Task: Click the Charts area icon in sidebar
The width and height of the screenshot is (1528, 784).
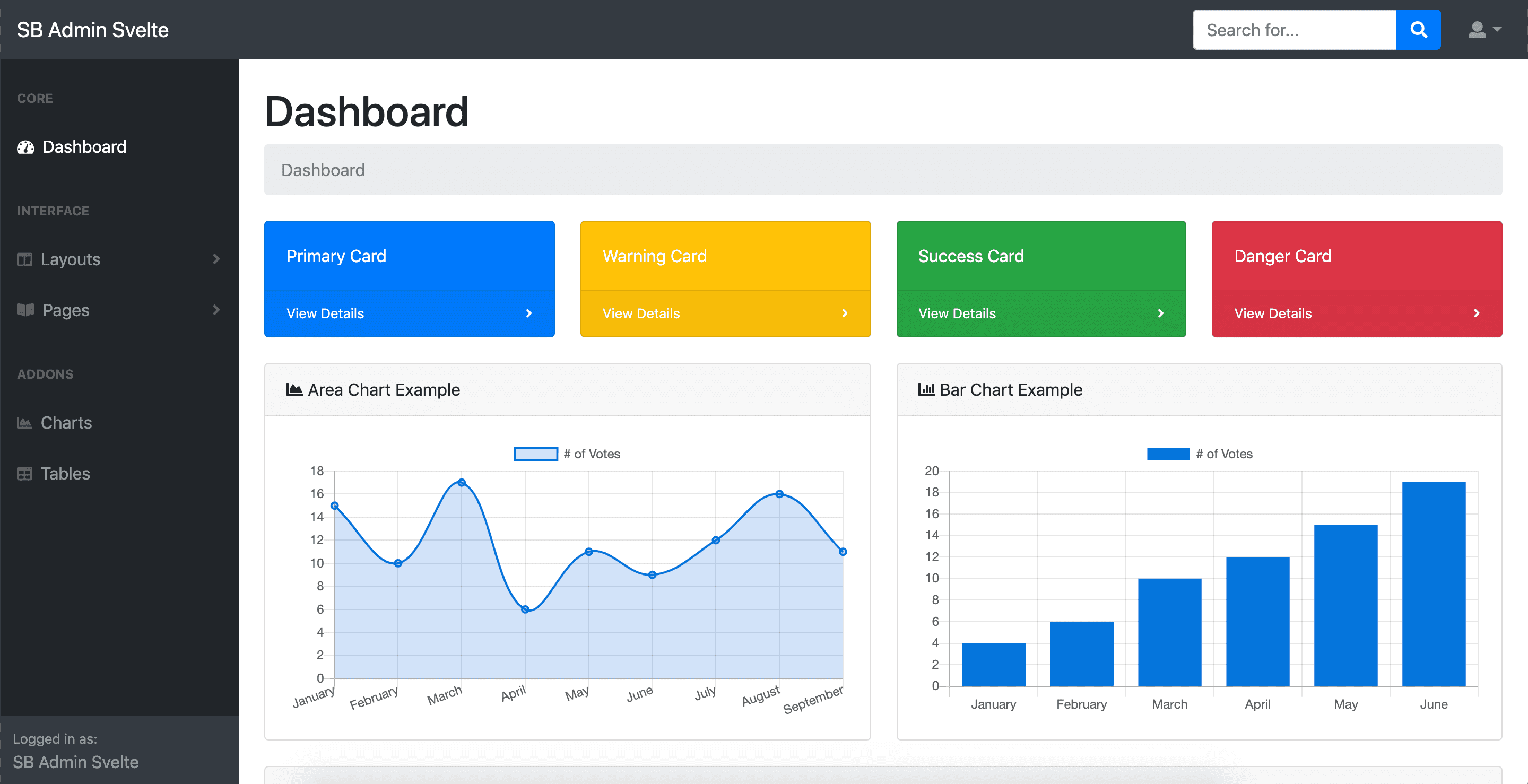Action: tap(24, 423)
